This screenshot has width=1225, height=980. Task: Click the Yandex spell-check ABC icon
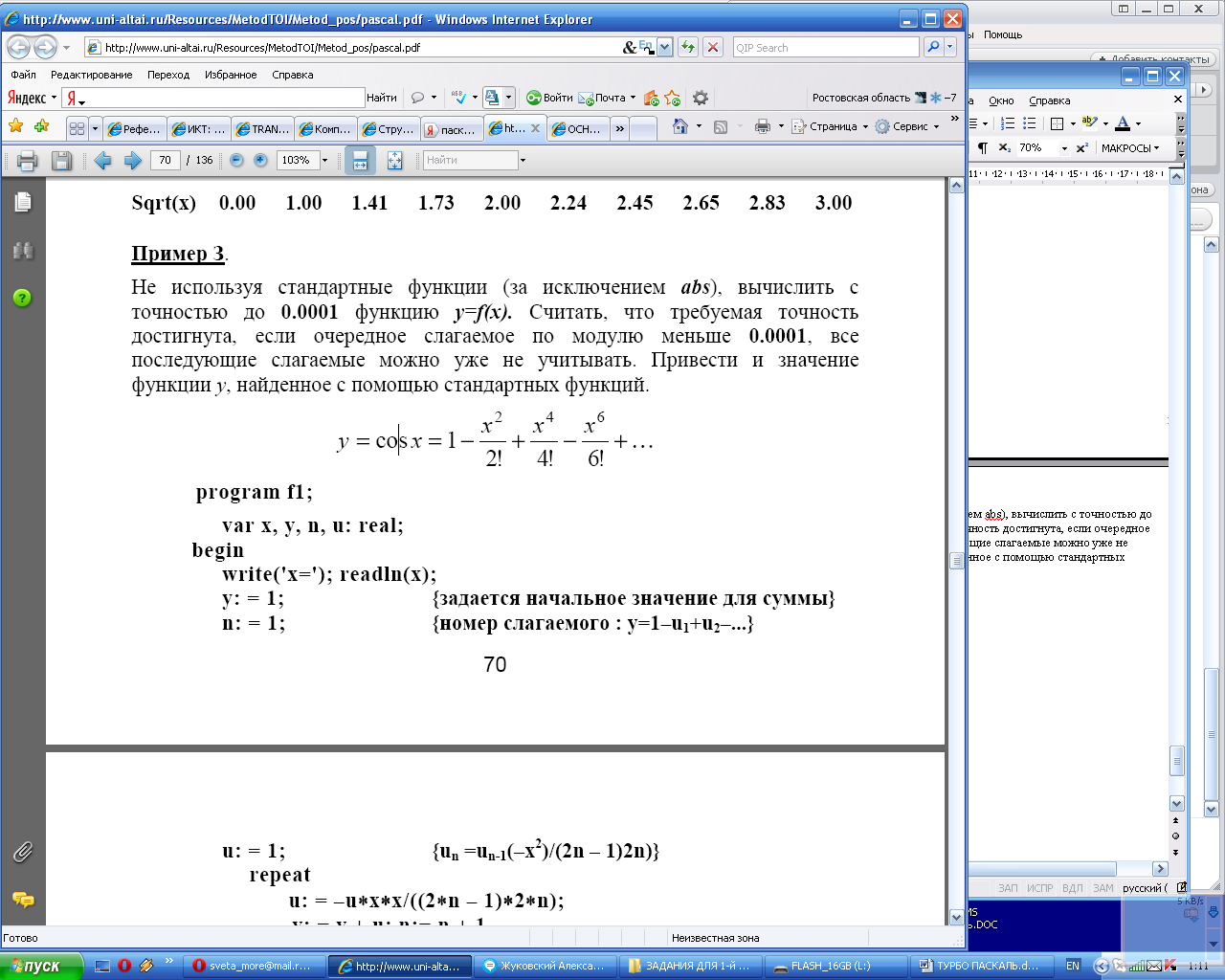458,98
